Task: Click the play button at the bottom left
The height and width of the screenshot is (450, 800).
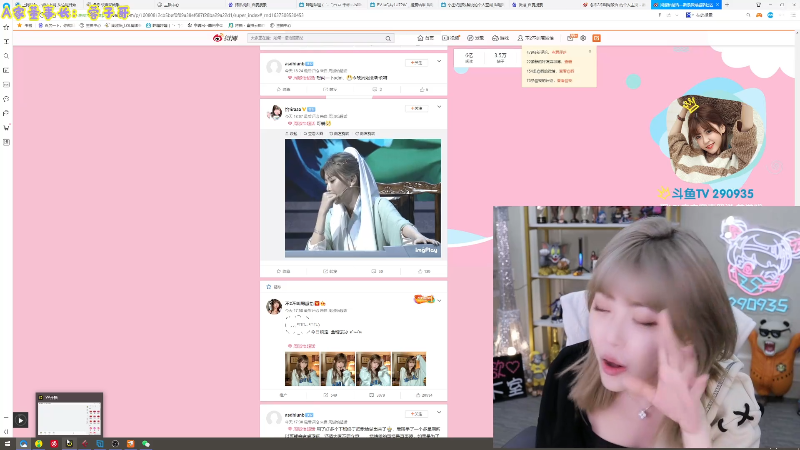Action: pyautogui.click(x=20, y=420)
